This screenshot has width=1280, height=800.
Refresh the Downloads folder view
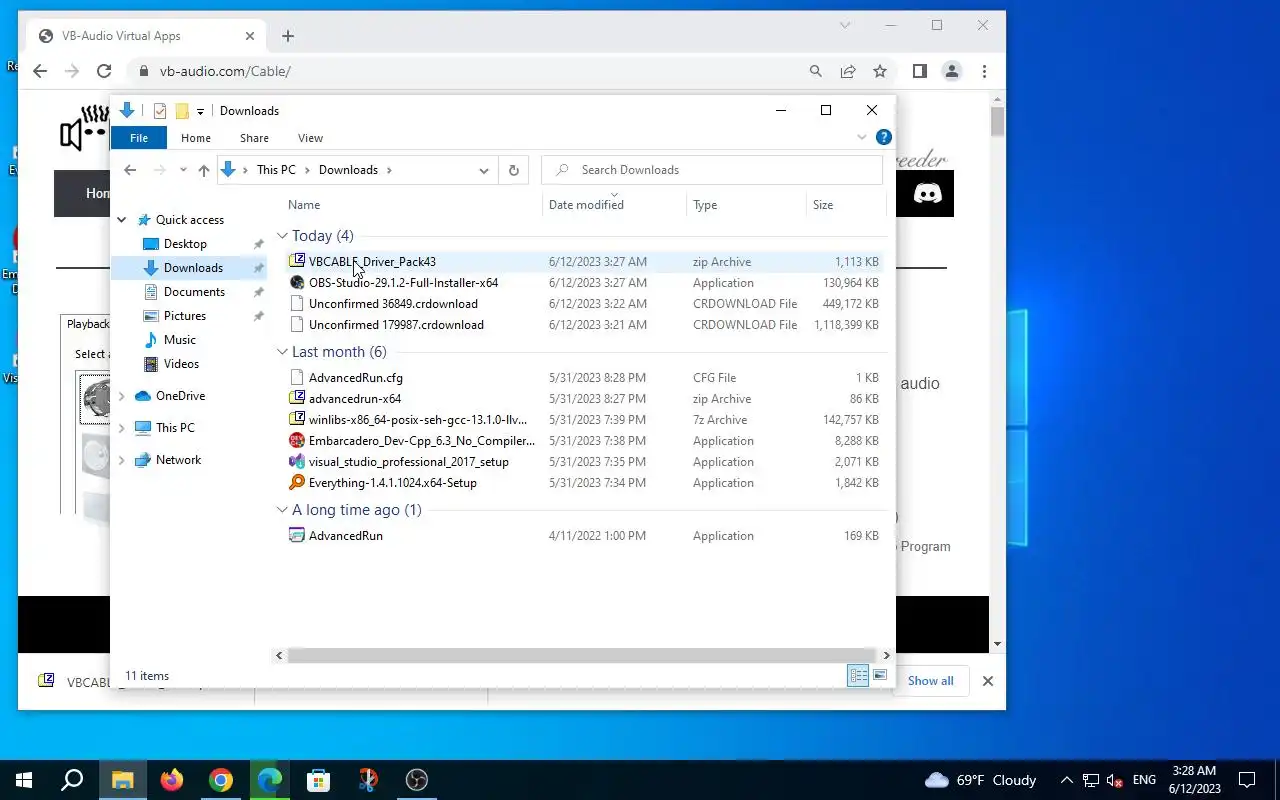point(513,170)
